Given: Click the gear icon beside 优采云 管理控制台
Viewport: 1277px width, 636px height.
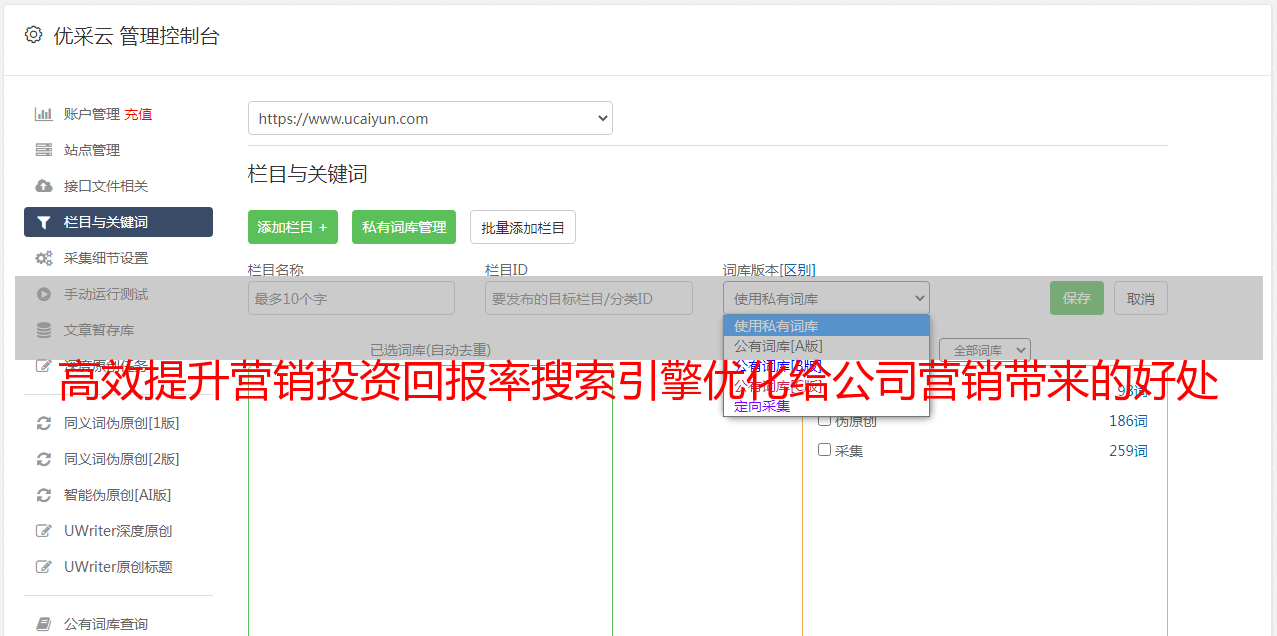Looking at the screenshot, I should tap(33, 35).
